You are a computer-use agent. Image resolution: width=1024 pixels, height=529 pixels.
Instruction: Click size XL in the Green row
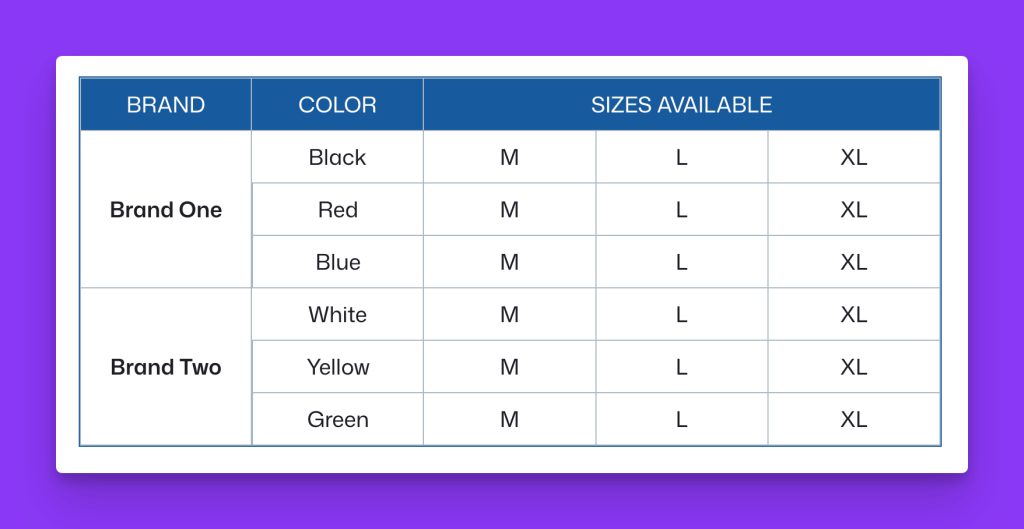click(x=854, y=419)
